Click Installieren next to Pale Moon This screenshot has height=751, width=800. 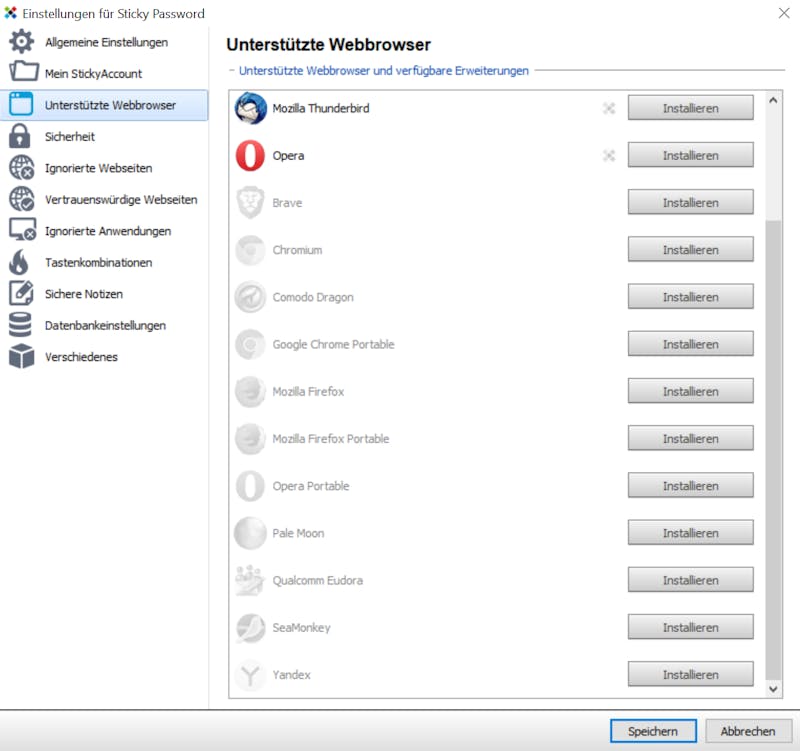[690, 533]
